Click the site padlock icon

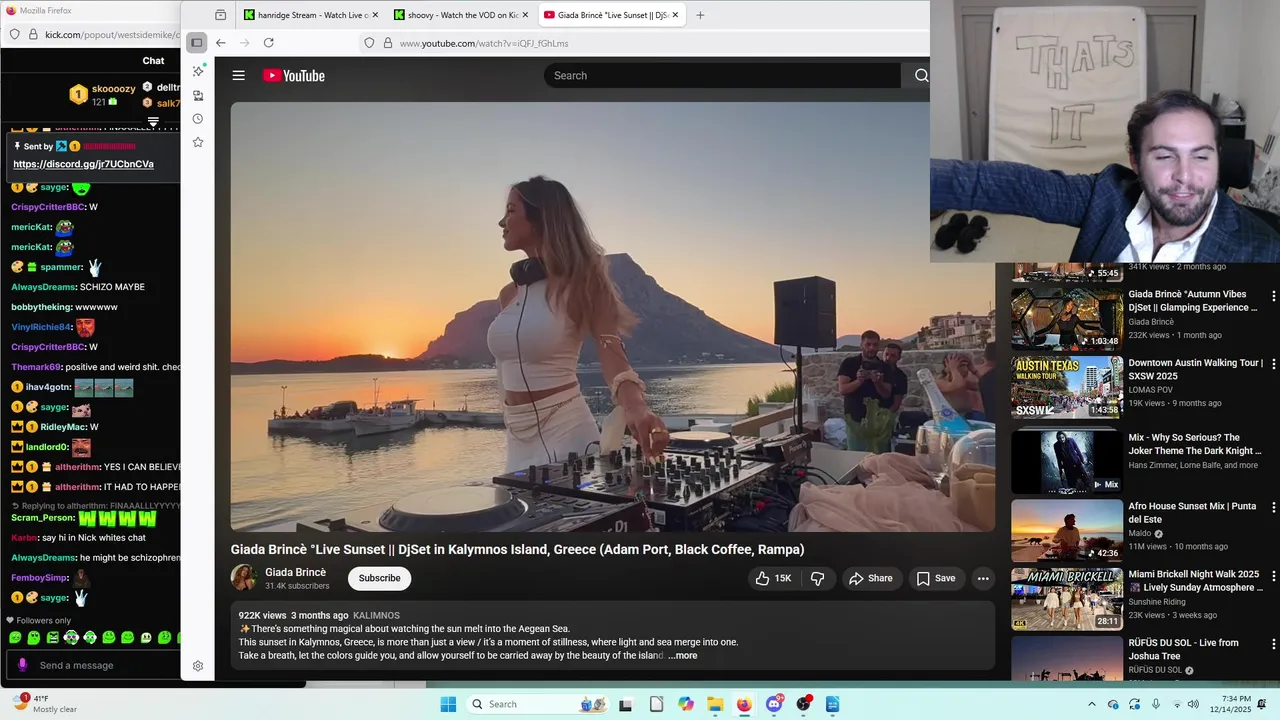tap(387, 43)
